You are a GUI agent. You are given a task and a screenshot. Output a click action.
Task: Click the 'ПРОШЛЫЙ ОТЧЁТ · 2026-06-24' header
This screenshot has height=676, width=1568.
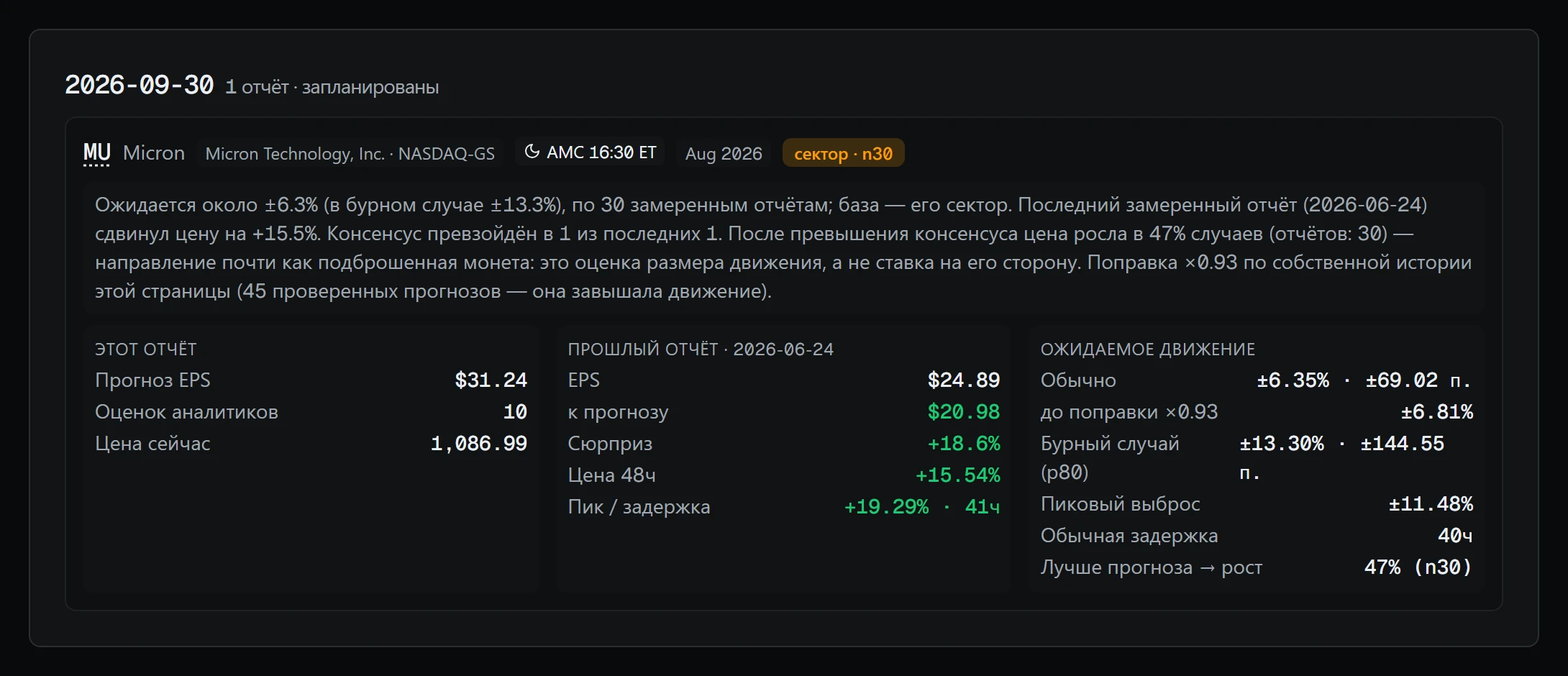pos(701,349)
